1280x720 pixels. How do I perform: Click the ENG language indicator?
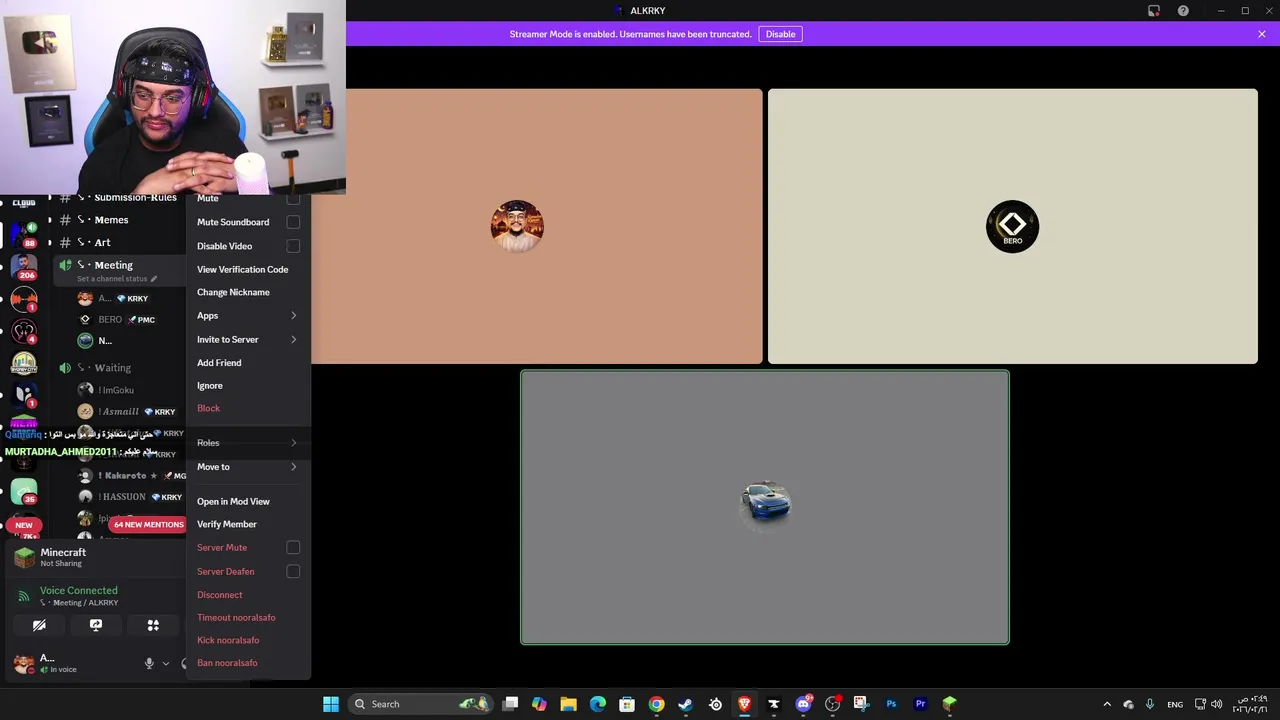pyautogui.click(x=1175, y=704)
